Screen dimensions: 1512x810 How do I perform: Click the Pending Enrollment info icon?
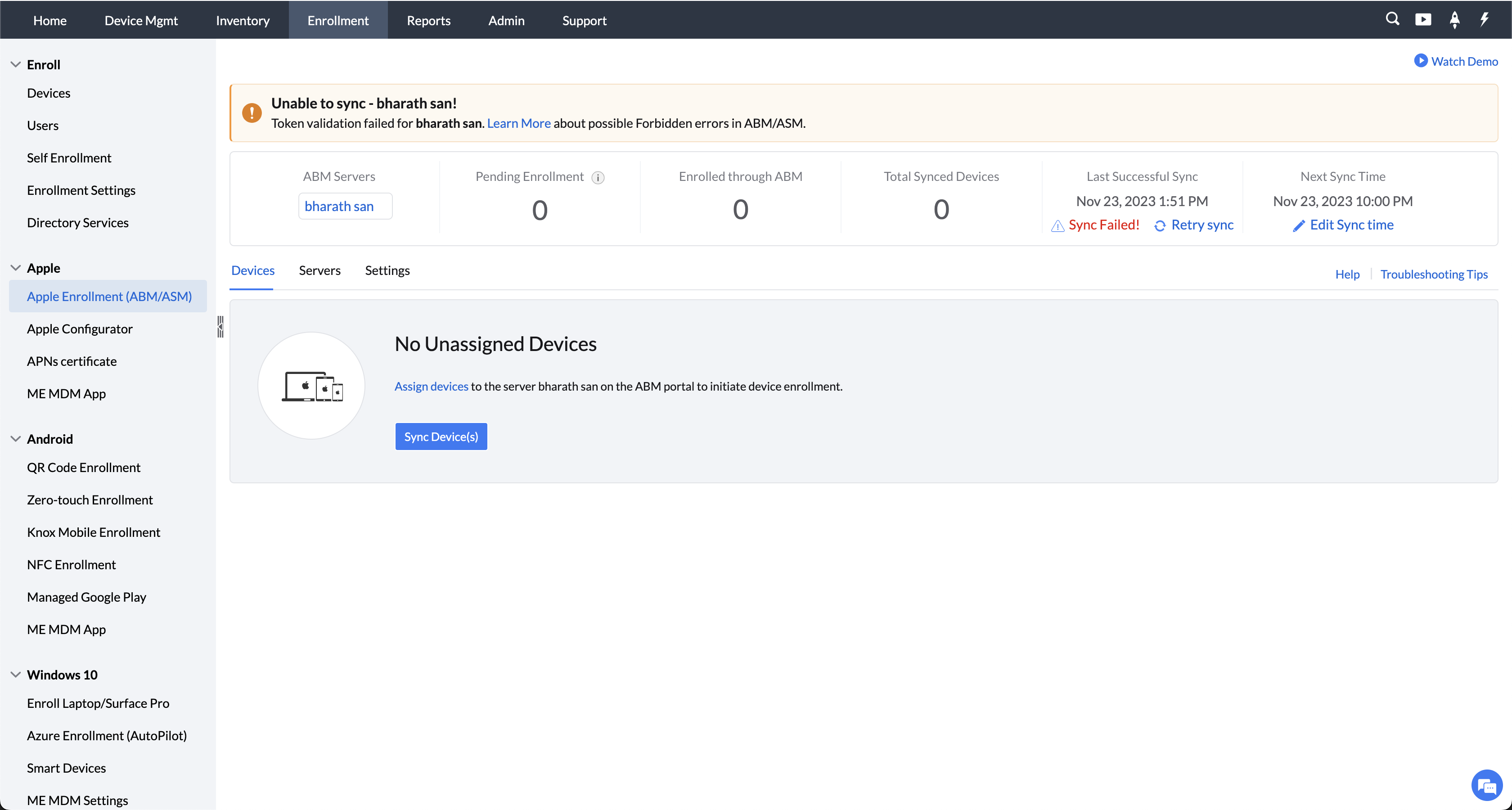(x=598, y=177)
